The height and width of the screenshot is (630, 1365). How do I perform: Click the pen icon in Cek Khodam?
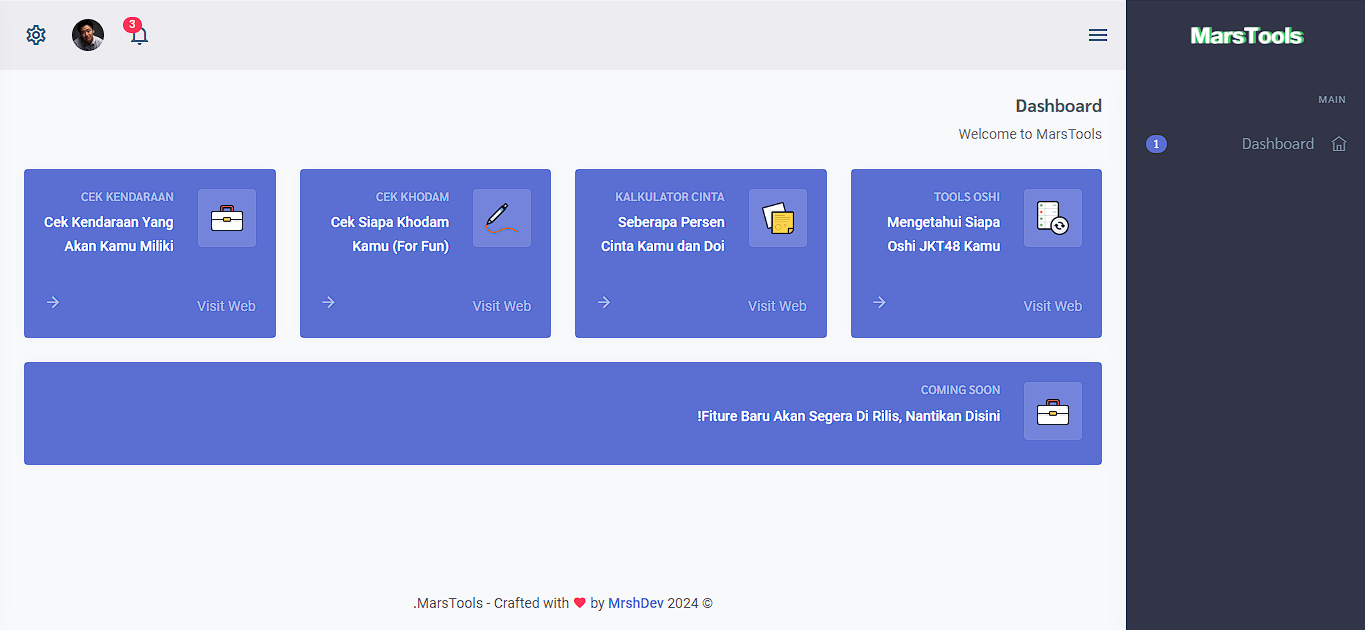pos(502,218)
